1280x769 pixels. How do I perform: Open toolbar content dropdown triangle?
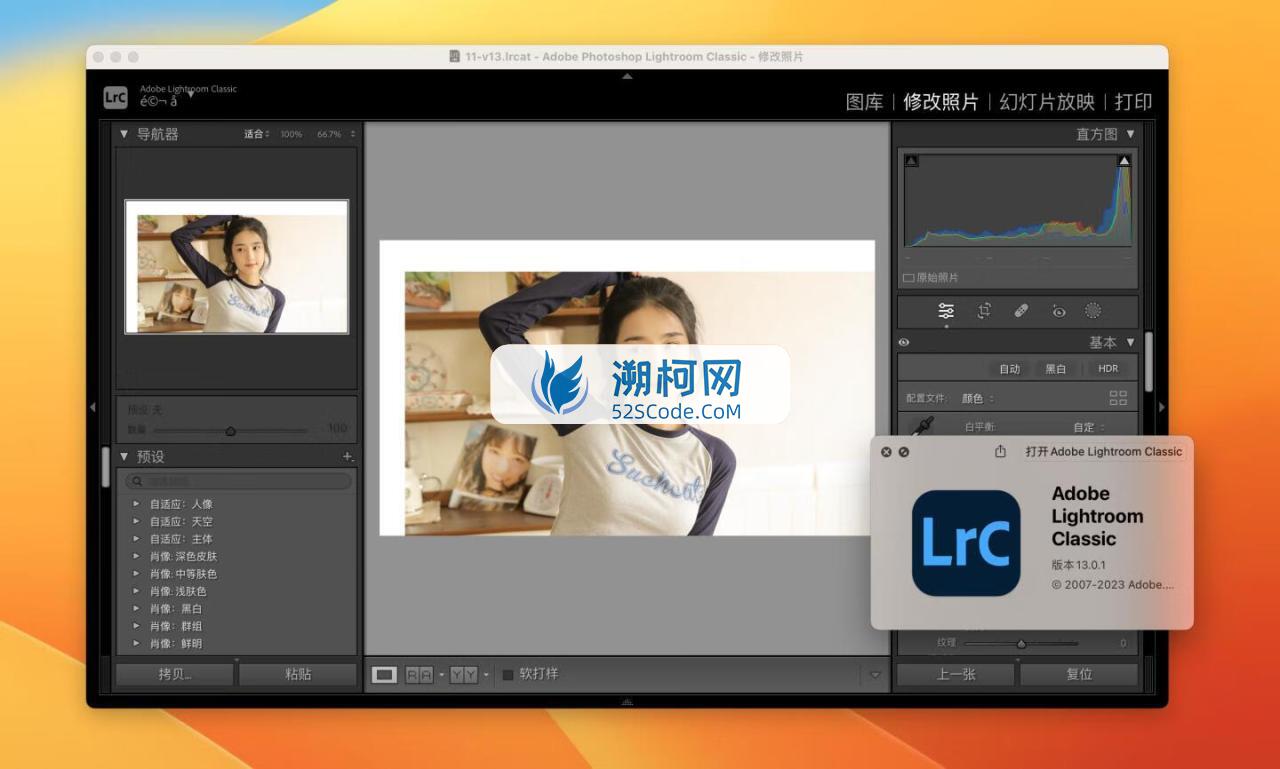(876, 675)
